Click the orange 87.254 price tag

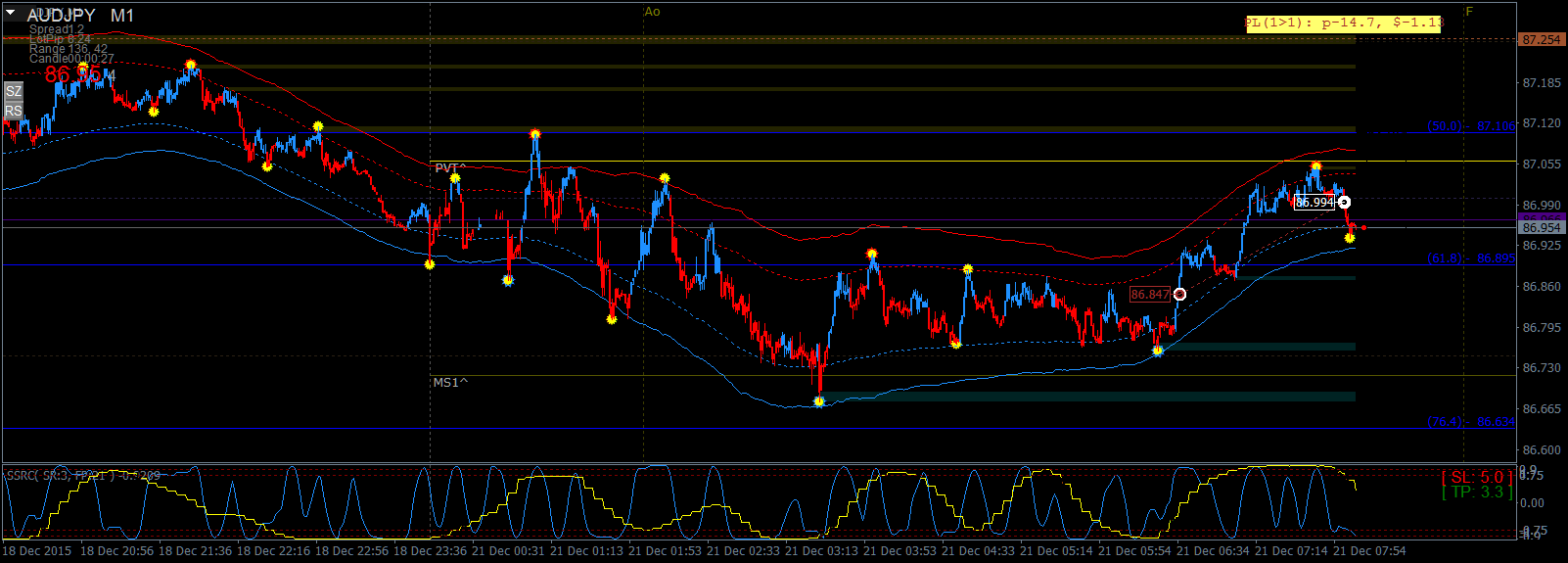point(1542,39)
